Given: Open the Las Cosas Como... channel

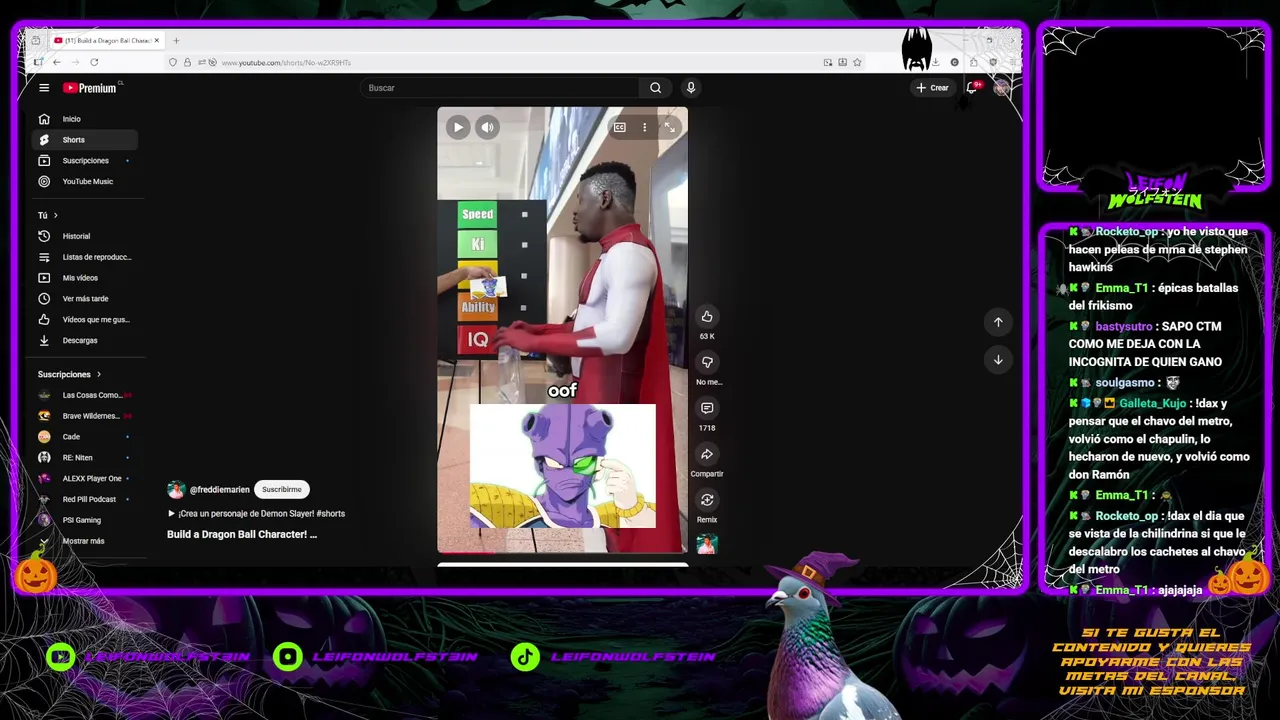Looking at the screenshot, I should [85, 395].
